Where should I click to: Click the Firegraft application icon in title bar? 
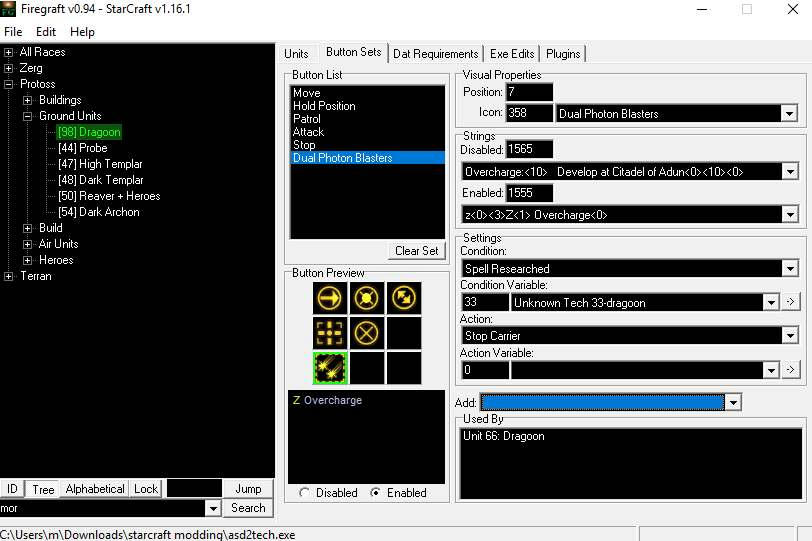coord(8,9)
